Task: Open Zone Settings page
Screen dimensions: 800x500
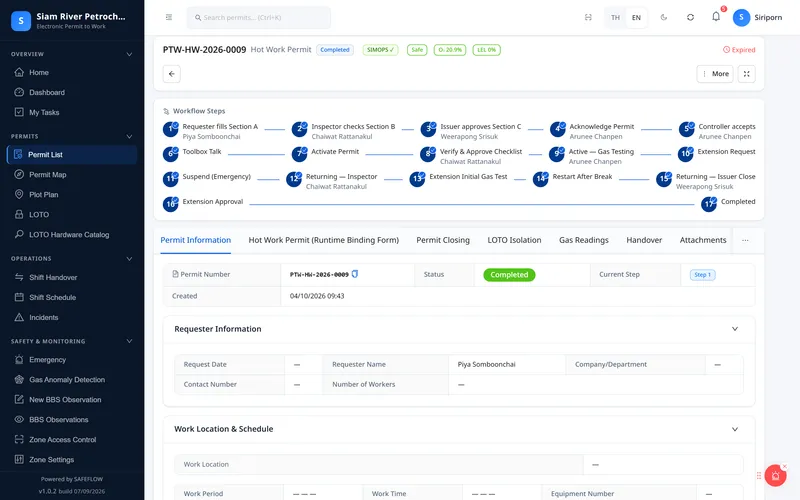Action: [x=71, y=459]
